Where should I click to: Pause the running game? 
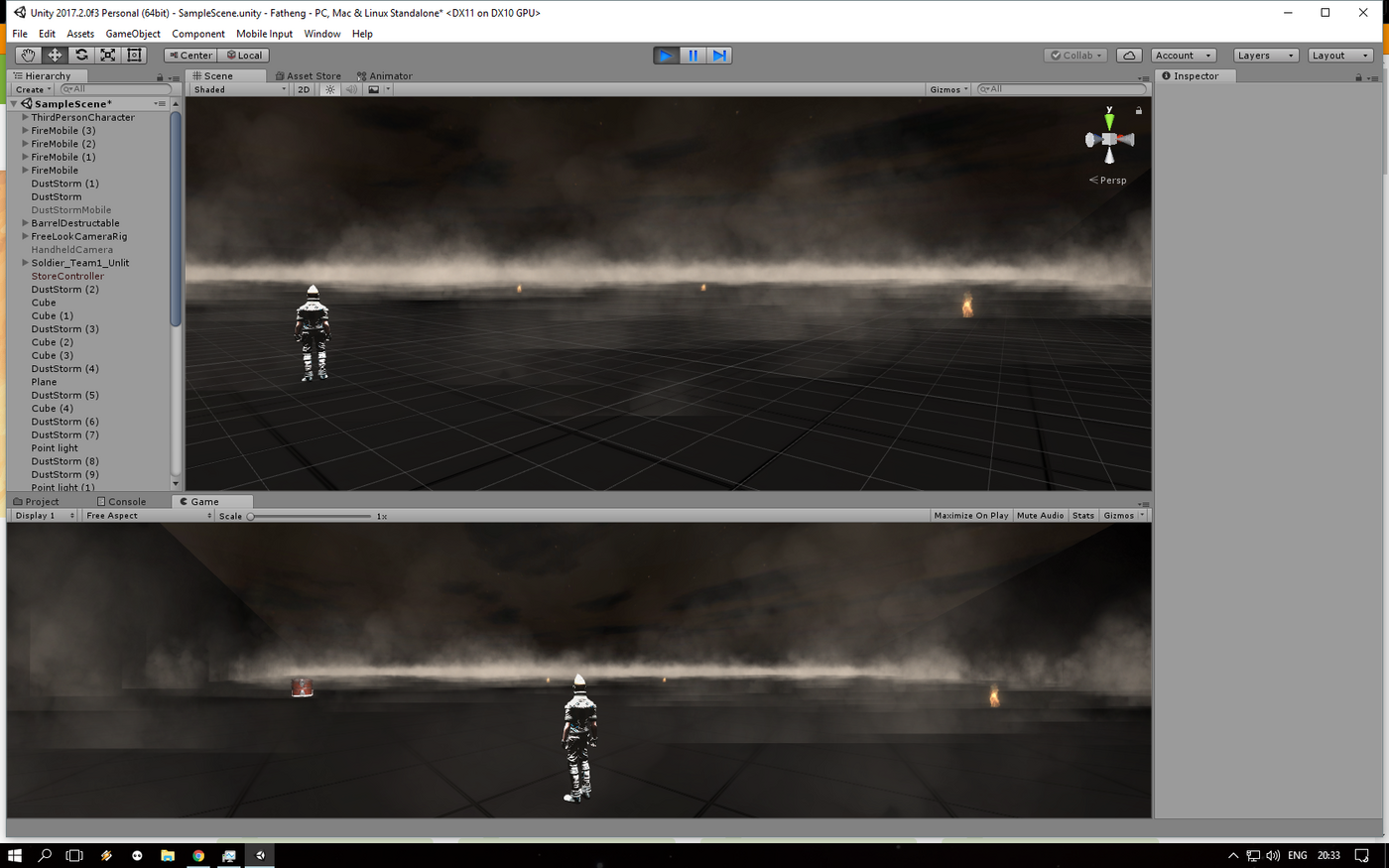(x=693, y=56)
